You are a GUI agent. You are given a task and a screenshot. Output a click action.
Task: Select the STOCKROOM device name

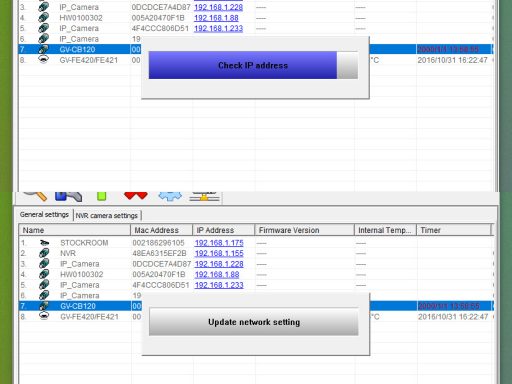coord(84,243)
